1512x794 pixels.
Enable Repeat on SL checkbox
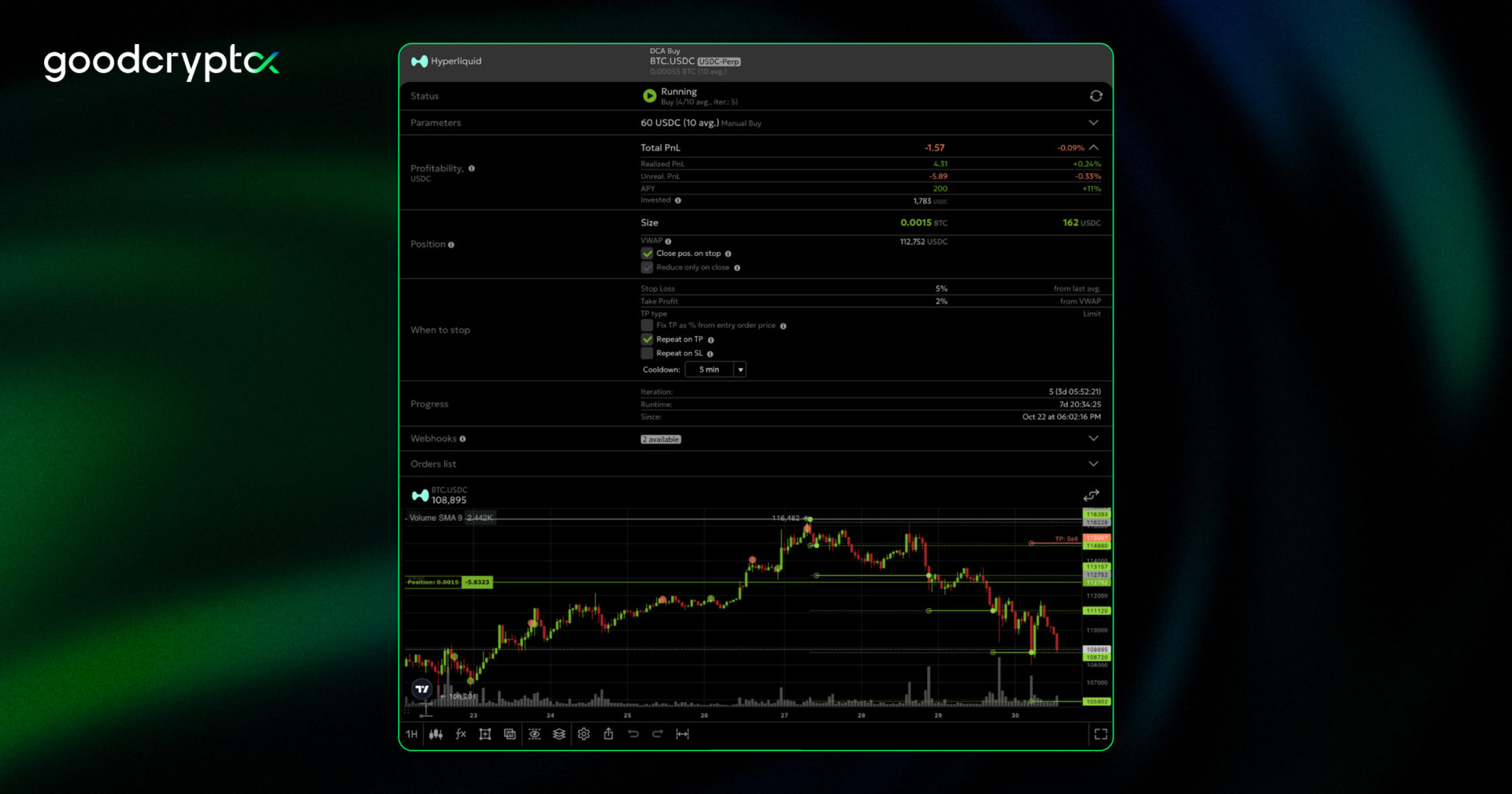[647, 354]
